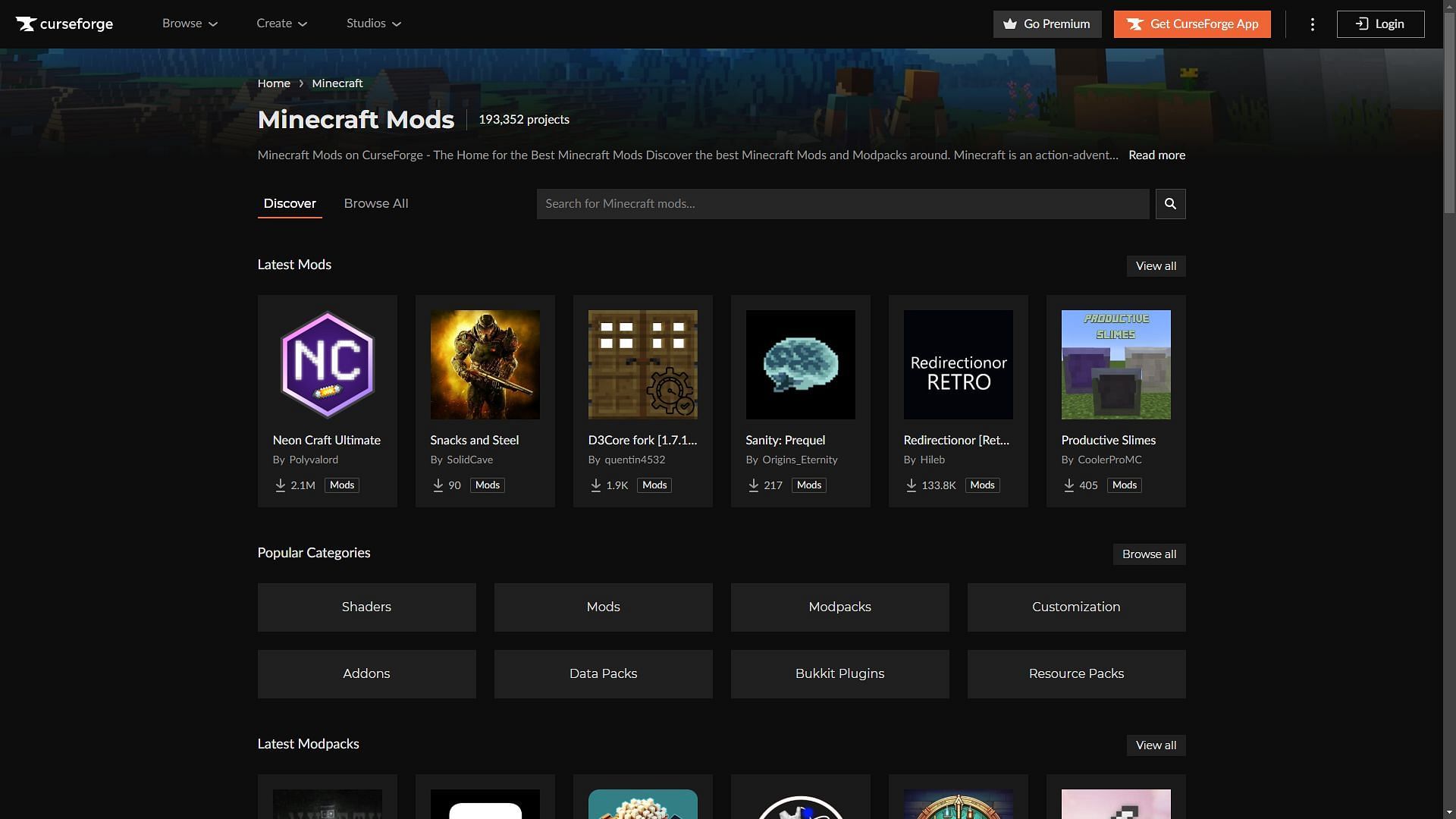
Task: Click View all for Latest Modpacks
Action: pyautogui.click(x=1156, y=745)
